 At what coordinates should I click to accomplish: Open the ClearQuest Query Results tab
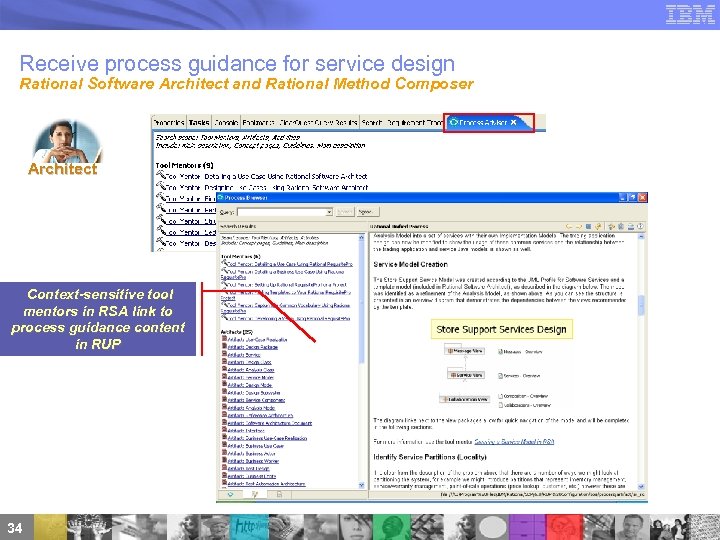click(x=318, y=123)
